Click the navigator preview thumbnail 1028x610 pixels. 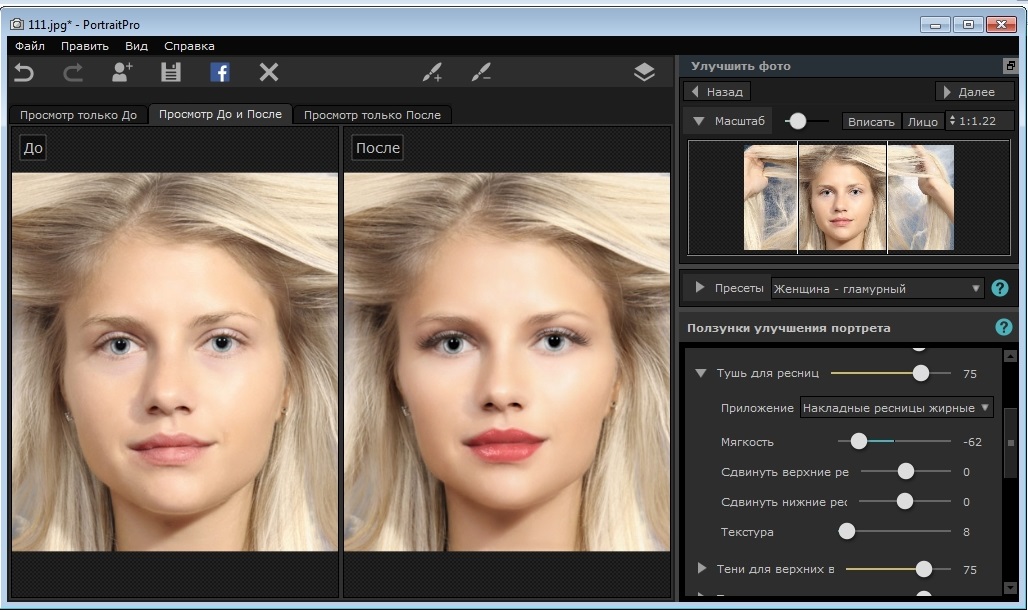point(849,197)
